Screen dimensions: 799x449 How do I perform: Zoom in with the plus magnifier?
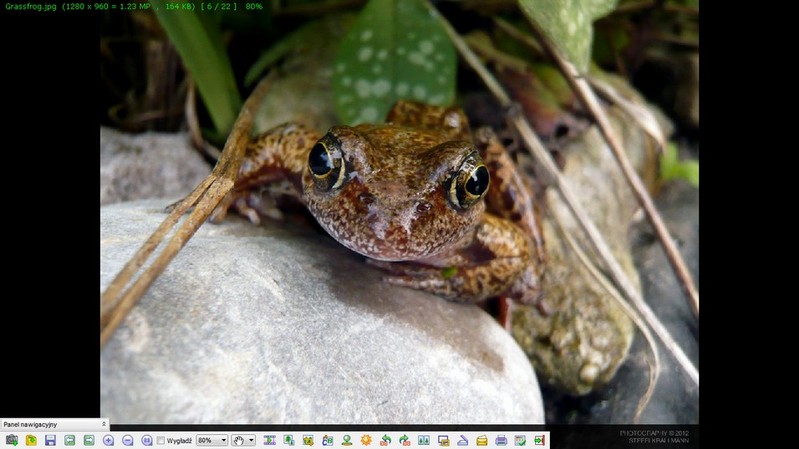(108, 440)
